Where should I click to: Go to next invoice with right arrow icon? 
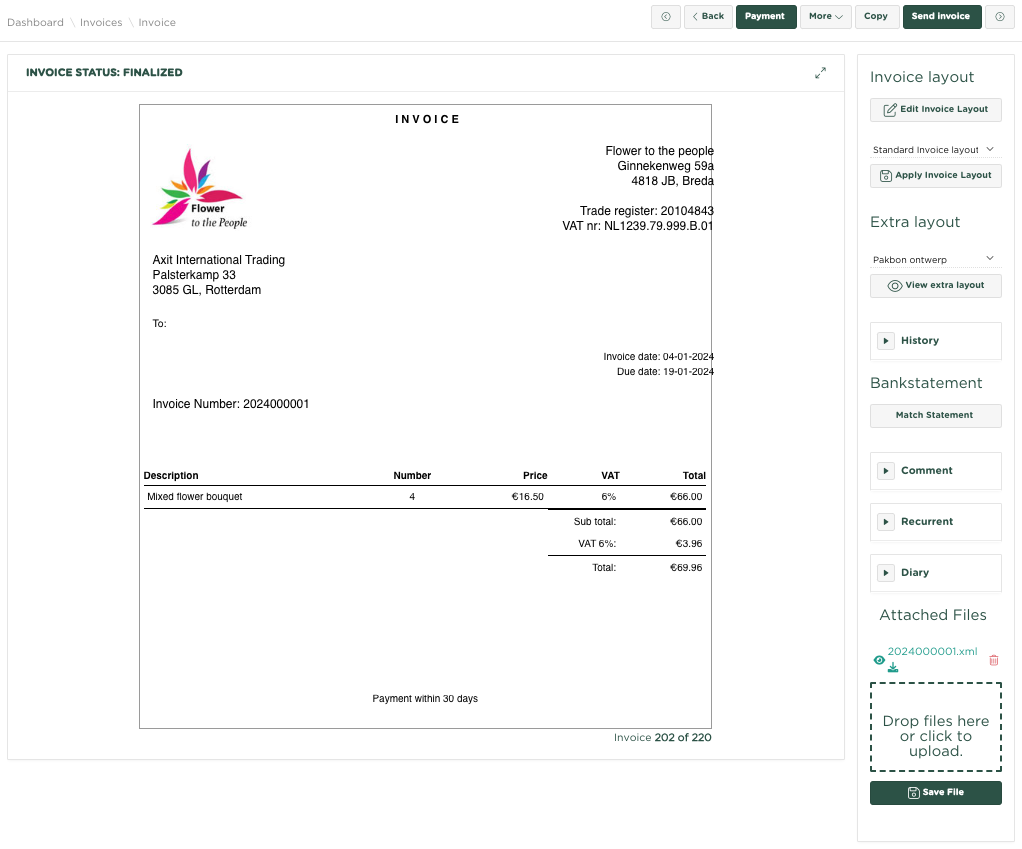pyautogui.click(x=999, y=16)
